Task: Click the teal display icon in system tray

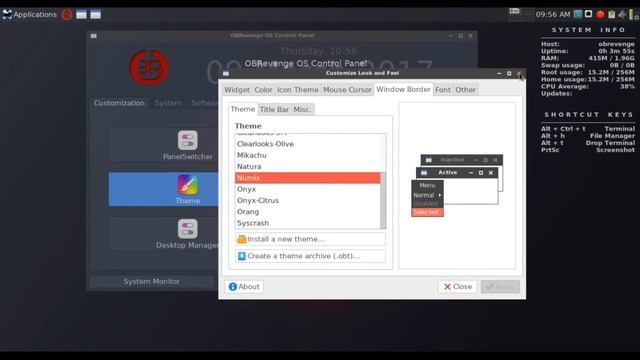Action: point(578,14)
